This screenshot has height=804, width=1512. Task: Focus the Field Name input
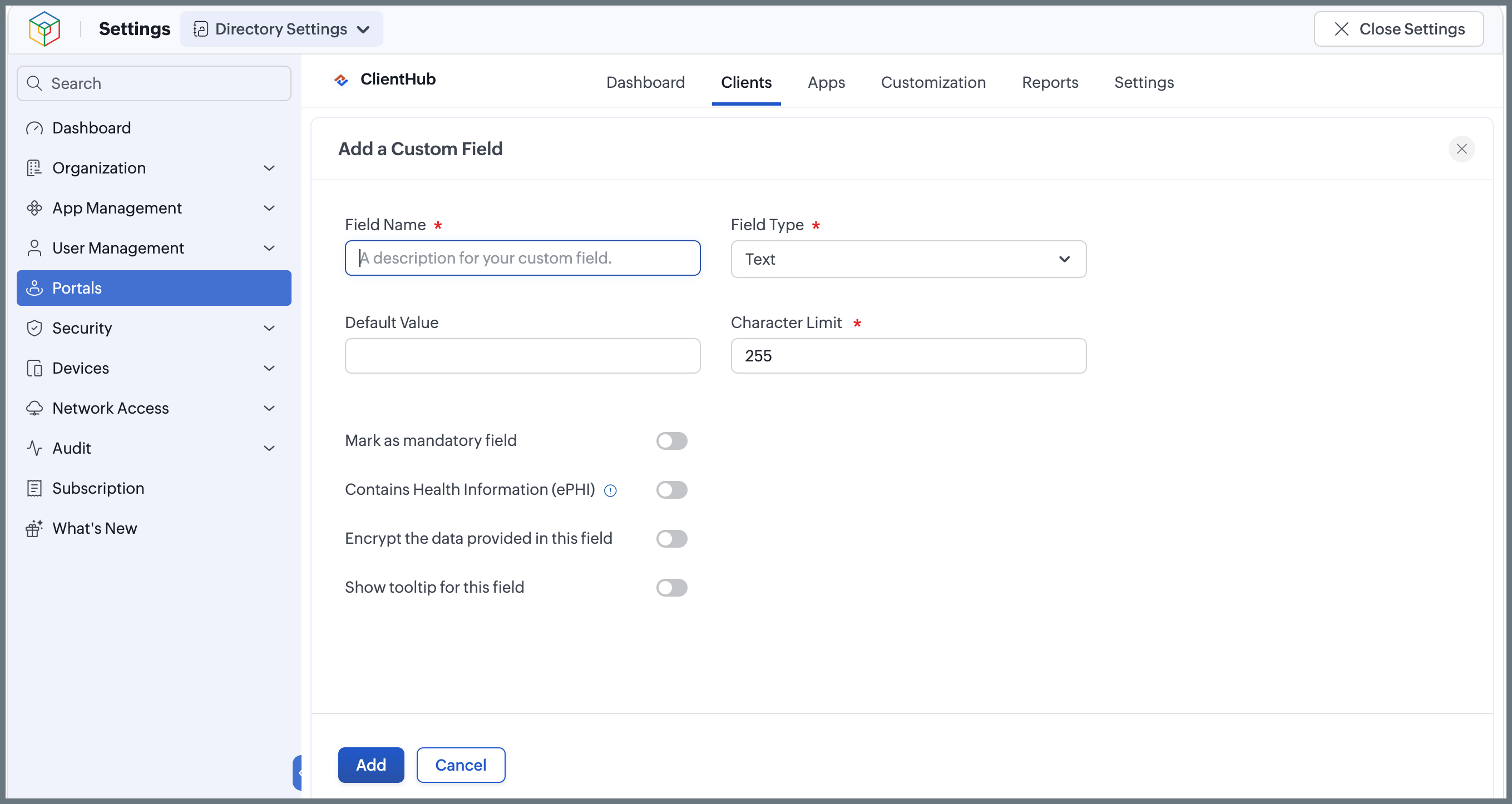click(x=522, y=257)
